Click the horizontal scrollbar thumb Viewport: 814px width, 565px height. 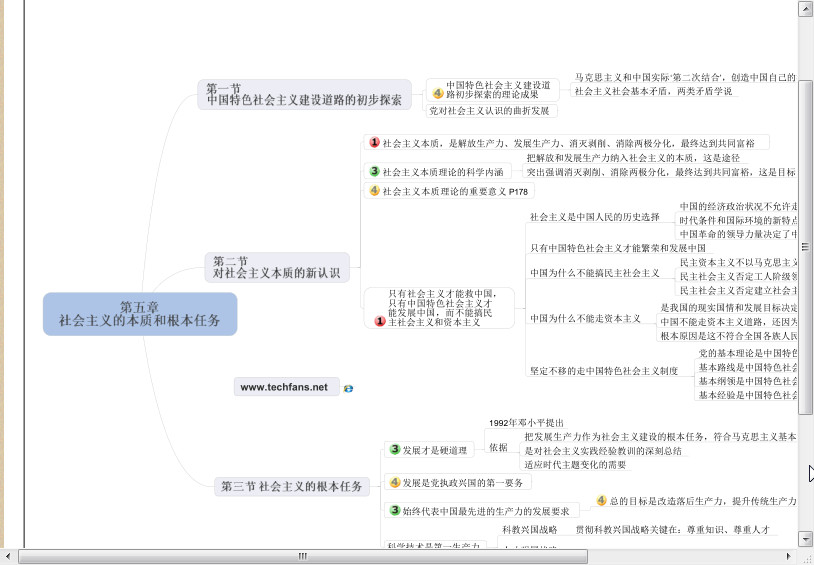pyautogui.click(x=303, y=556)
